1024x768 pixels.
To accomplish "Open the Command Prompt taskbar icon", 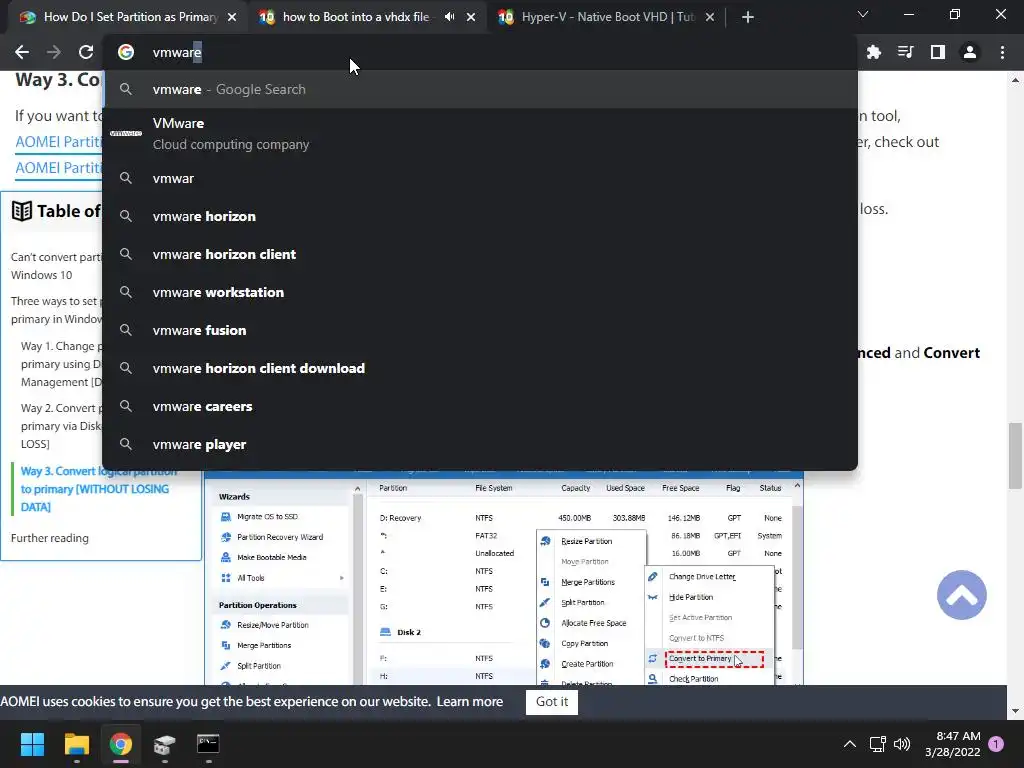I will coord(208,744).
